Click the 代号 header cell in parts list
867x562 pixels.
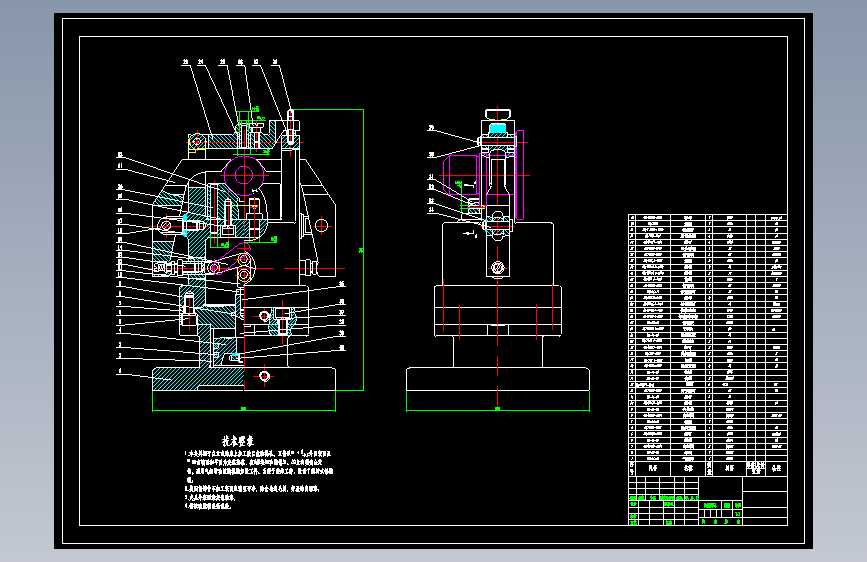[x=653, y=468]
